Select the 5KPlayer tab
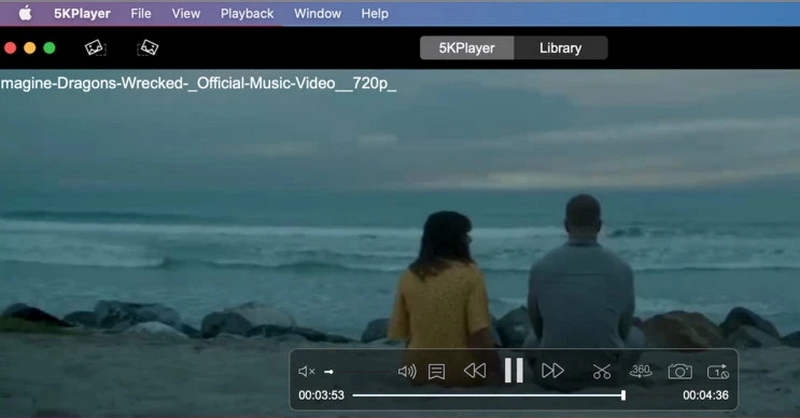The image size is (800, 418). pyautogui.click(x=467, y=48)
